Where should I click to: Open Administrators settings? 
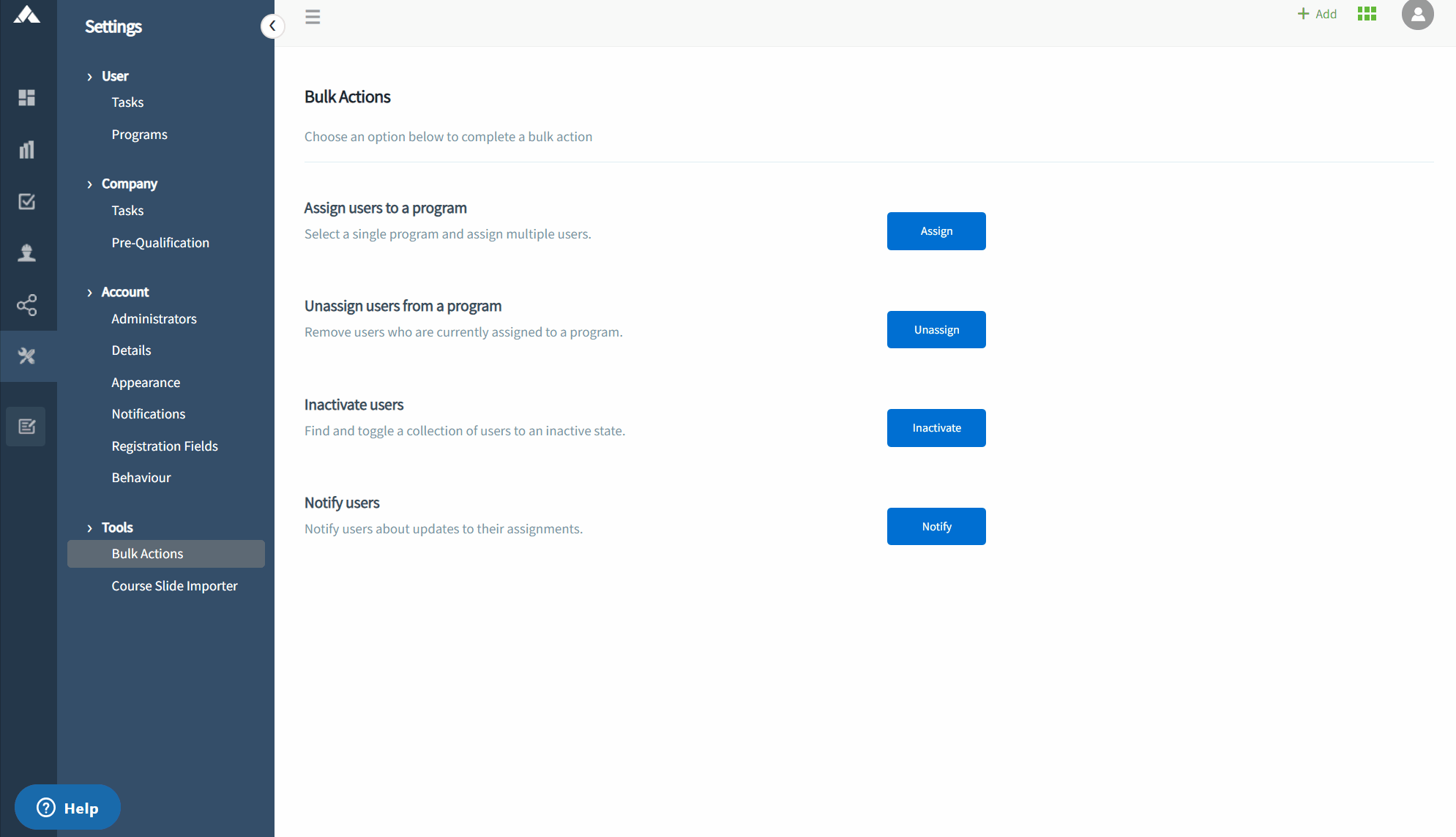click(x=154, y=319)
